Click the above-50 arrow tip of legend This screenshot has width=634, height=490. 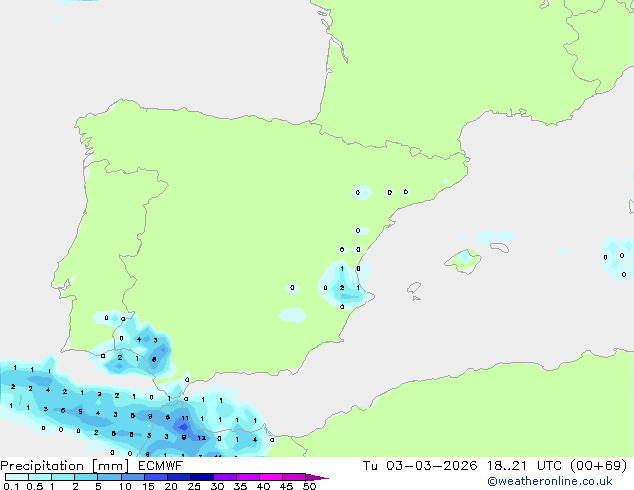tap(317, 477)
